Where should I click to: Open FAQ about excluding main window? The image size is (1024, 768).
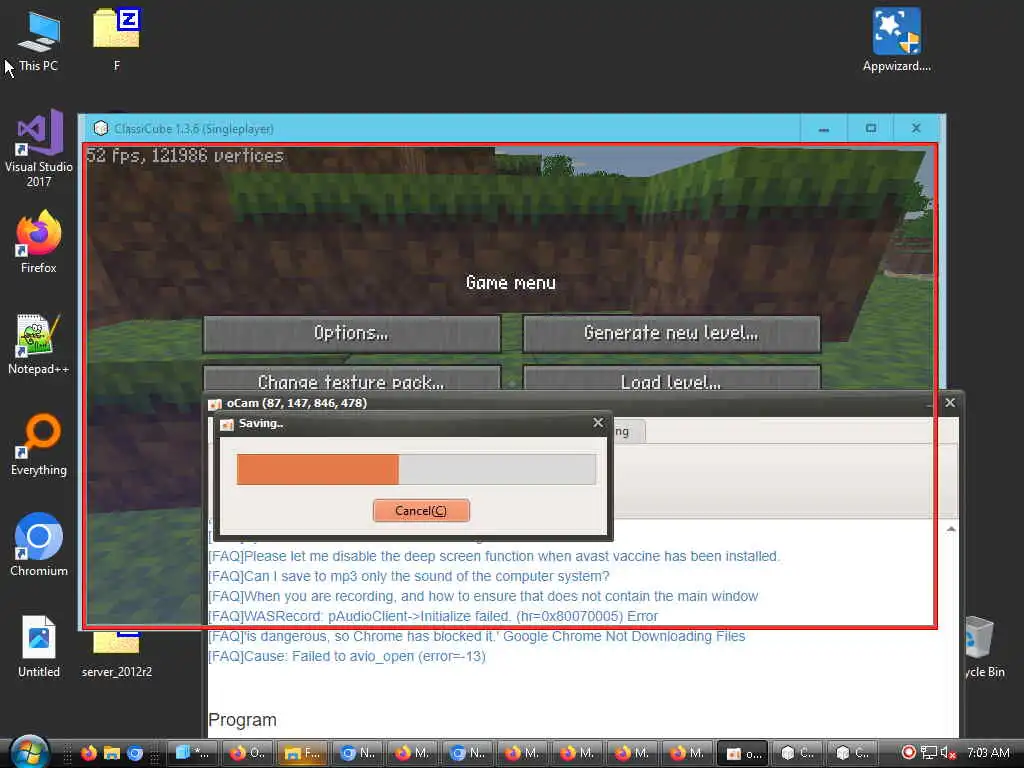(x=483, y=596)
